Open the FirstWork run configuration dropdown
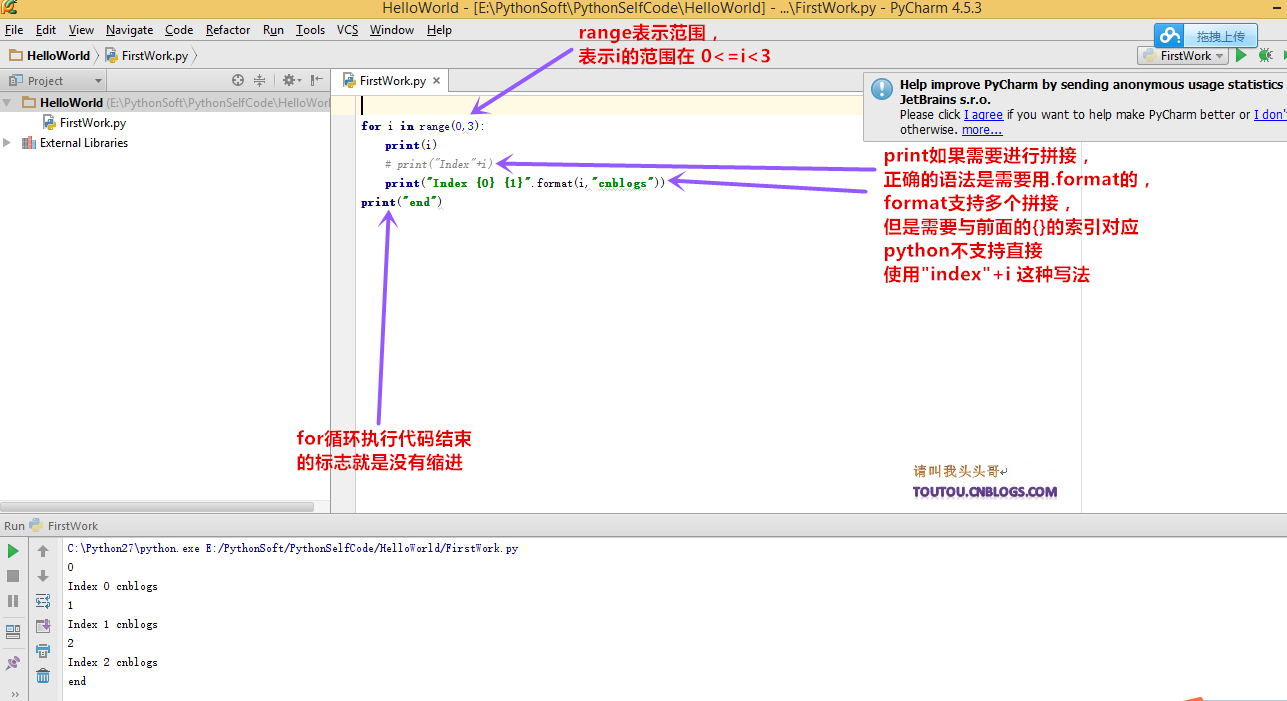 click(1184, 56)
